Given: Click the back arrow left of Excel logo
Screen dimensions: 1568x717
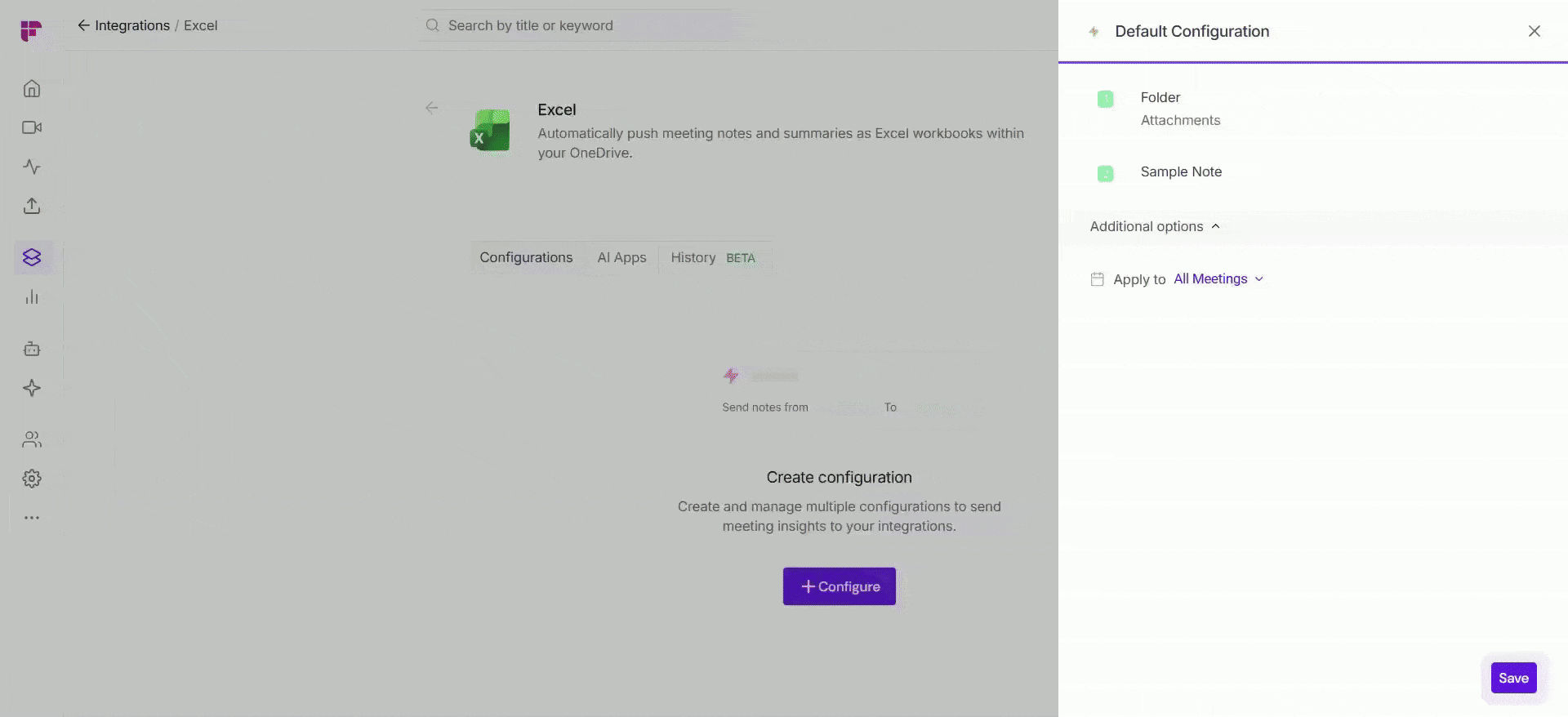Looking at the screenshot, I should 432,108.
